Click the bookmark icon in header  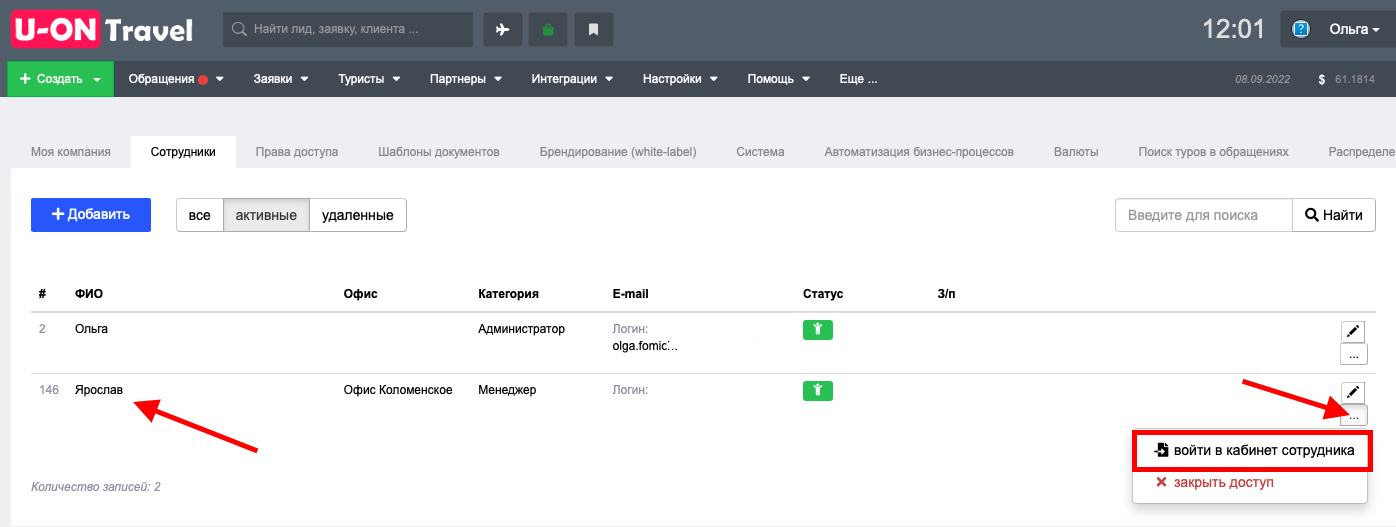pos(593,29)
